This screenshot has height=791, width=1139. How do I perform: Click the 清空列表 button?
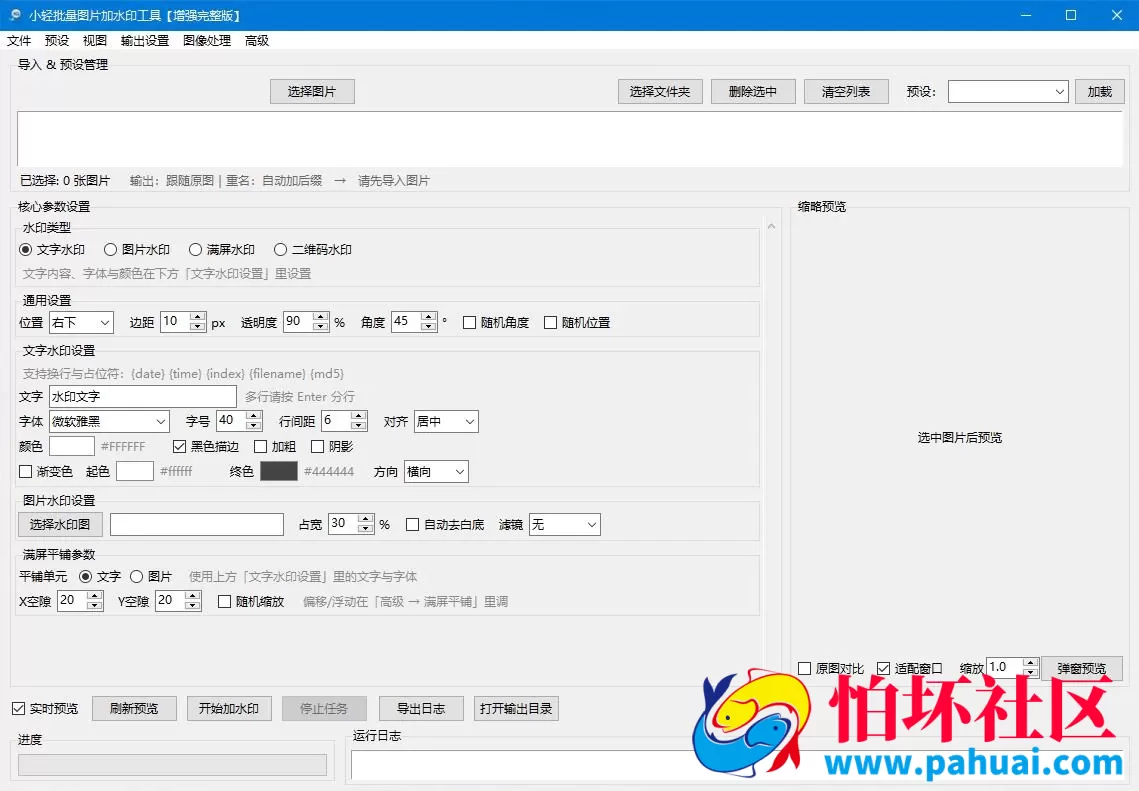(x=846, y=92)
